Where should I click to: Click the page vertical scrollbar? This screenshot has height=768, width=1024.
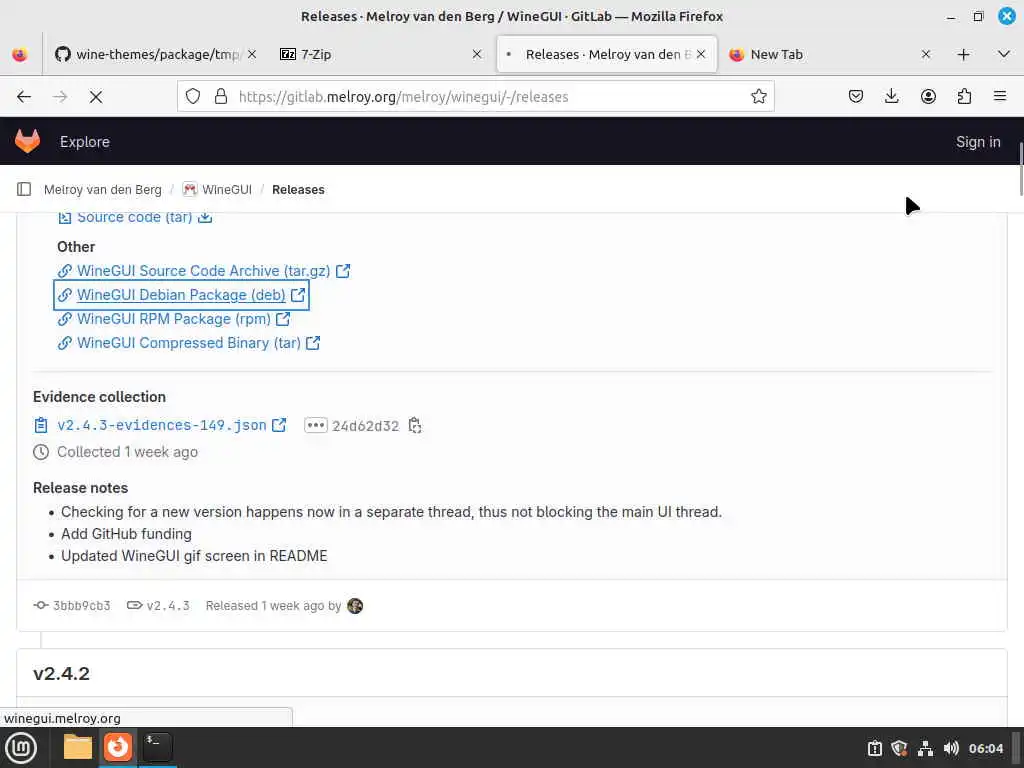[x=1020, y=168]
